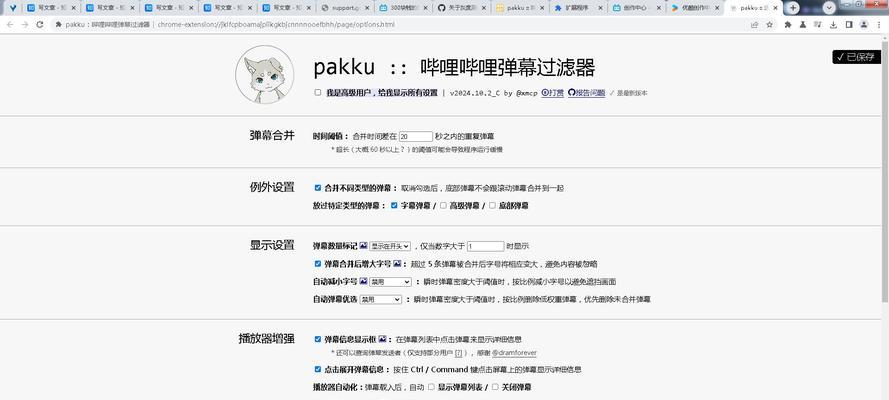Viewport: 889px width, 400px height.
Task: Bookmark this page with star icon
Action: click(x=769, y=24)
